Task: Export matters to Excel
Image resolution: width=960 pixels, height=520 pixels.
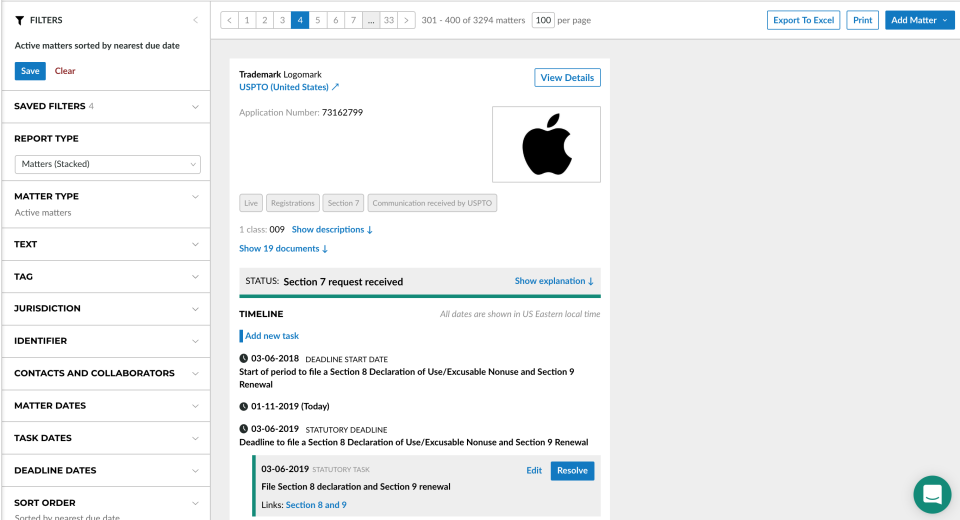Action: (803, 20)
